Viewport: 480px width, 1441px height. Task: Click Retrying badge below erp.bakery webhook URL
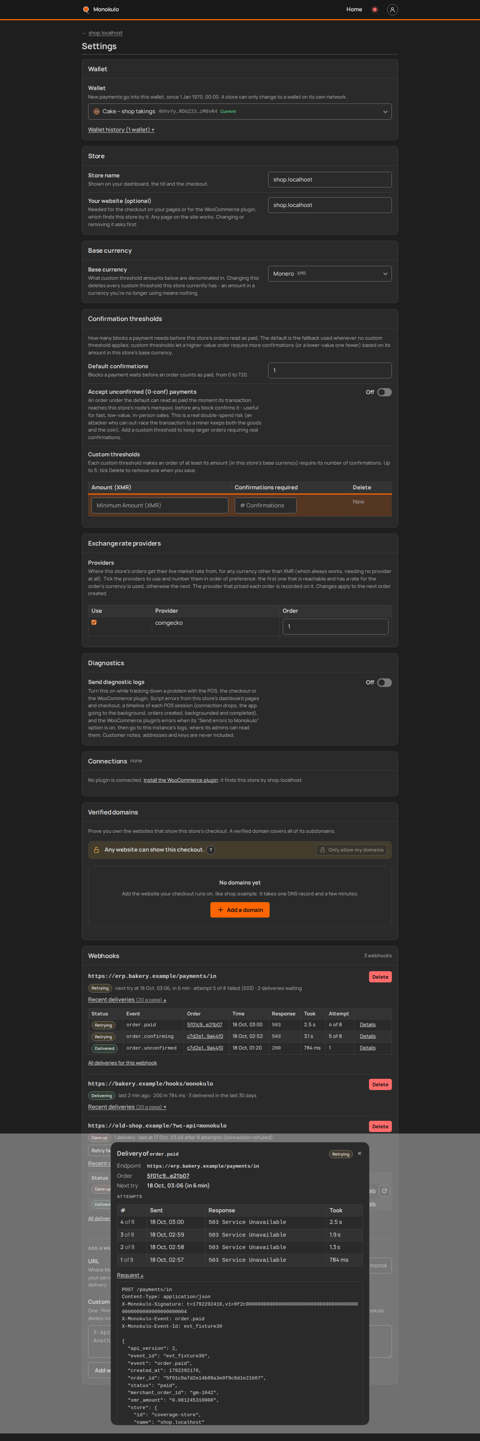pos(100,988)
